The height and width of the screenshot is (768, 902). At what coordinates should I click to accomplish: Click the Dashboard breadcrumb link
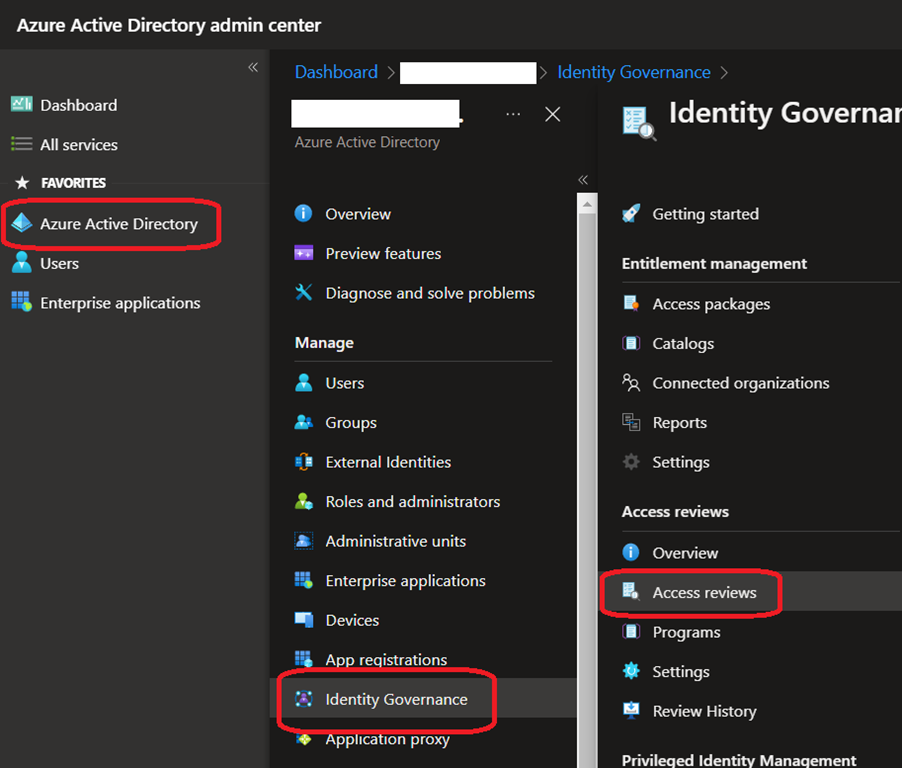(x=336, y=72)
